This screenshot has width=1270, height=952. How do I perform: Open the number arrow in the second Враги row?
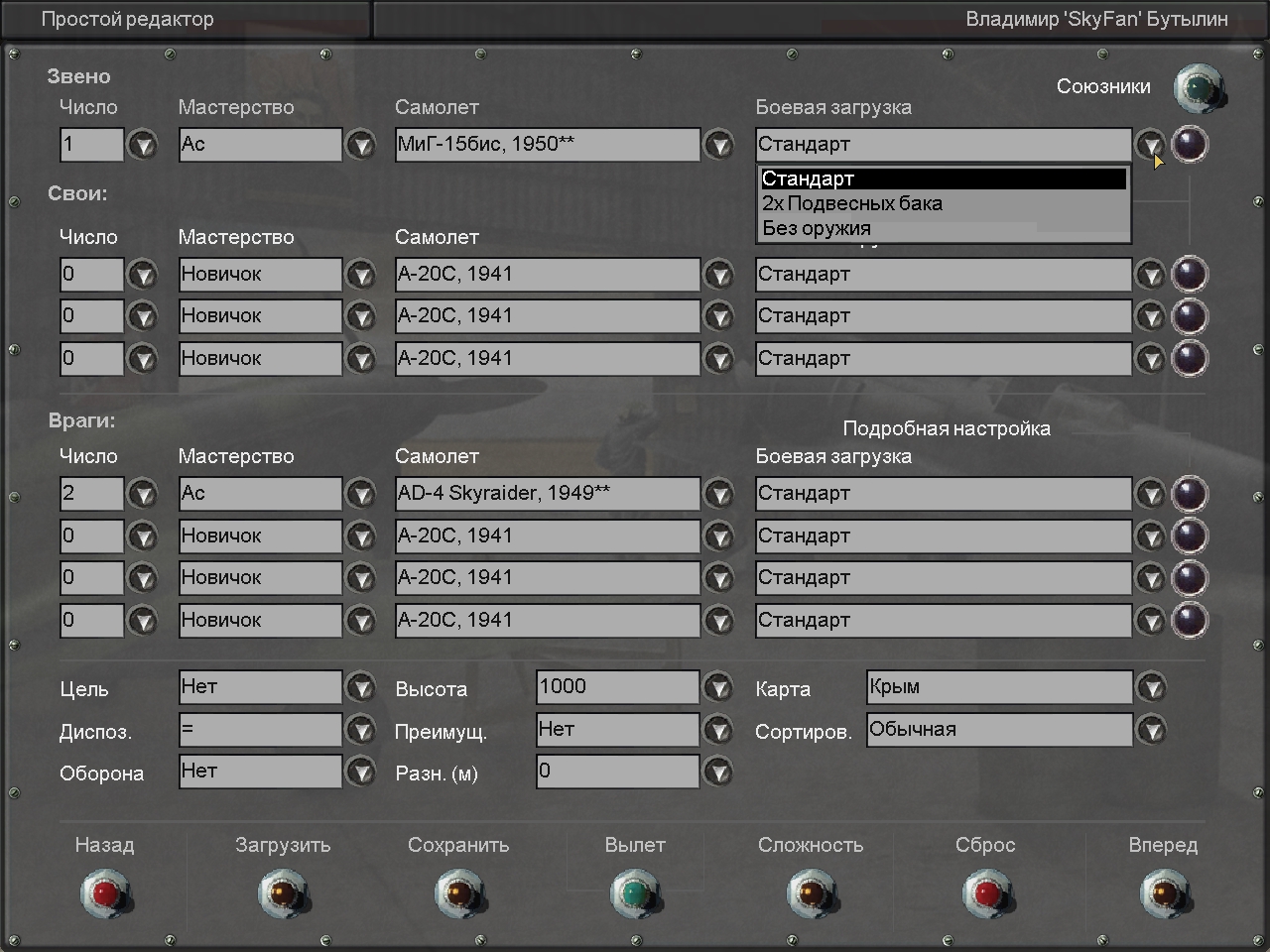tap(144, 536)
